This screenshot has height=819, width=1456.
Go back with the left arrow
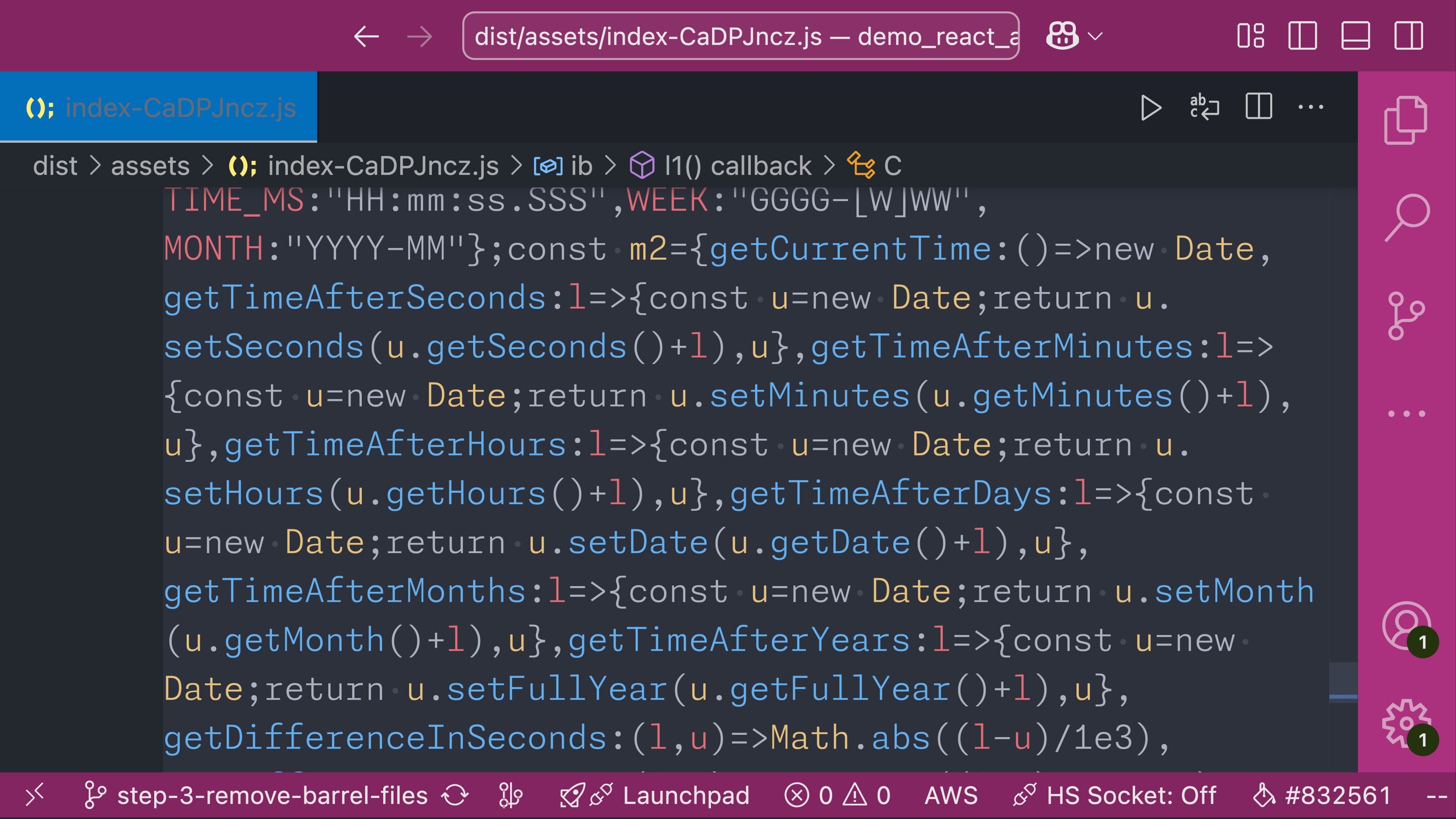(x=366, y=37)
